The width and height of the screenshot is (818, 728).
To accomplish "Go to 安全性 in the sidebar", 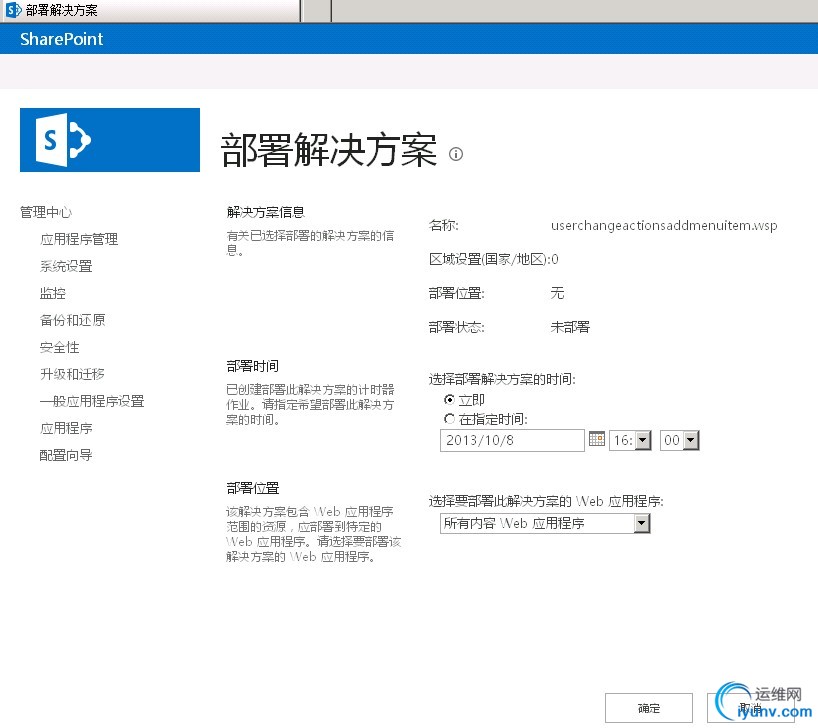I will pos(59,348).
